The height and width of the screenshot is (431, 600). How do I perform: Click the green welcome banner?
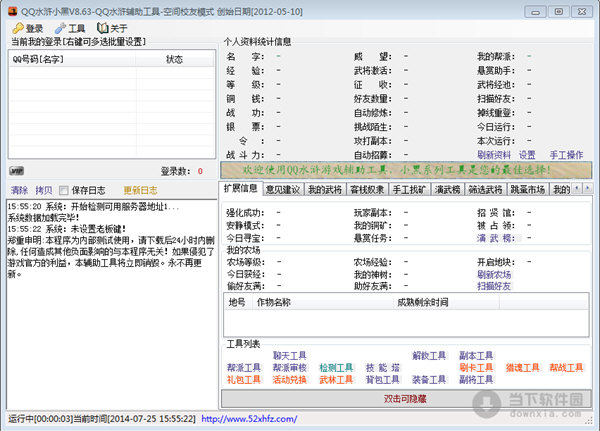click(x=406, y=170)
